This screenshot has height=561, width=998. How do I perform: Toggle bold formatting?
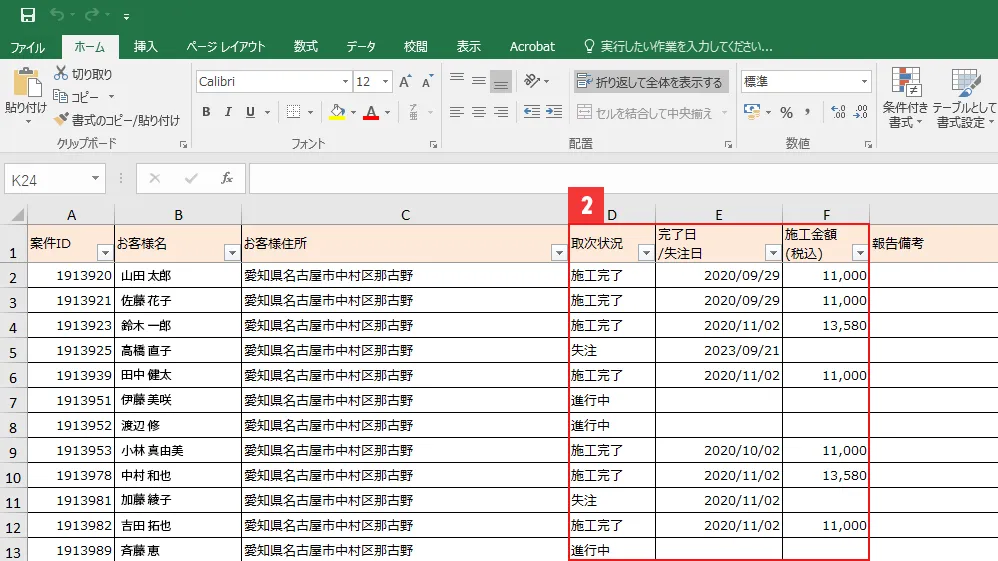pyautogui.click(x=206, y=112)
